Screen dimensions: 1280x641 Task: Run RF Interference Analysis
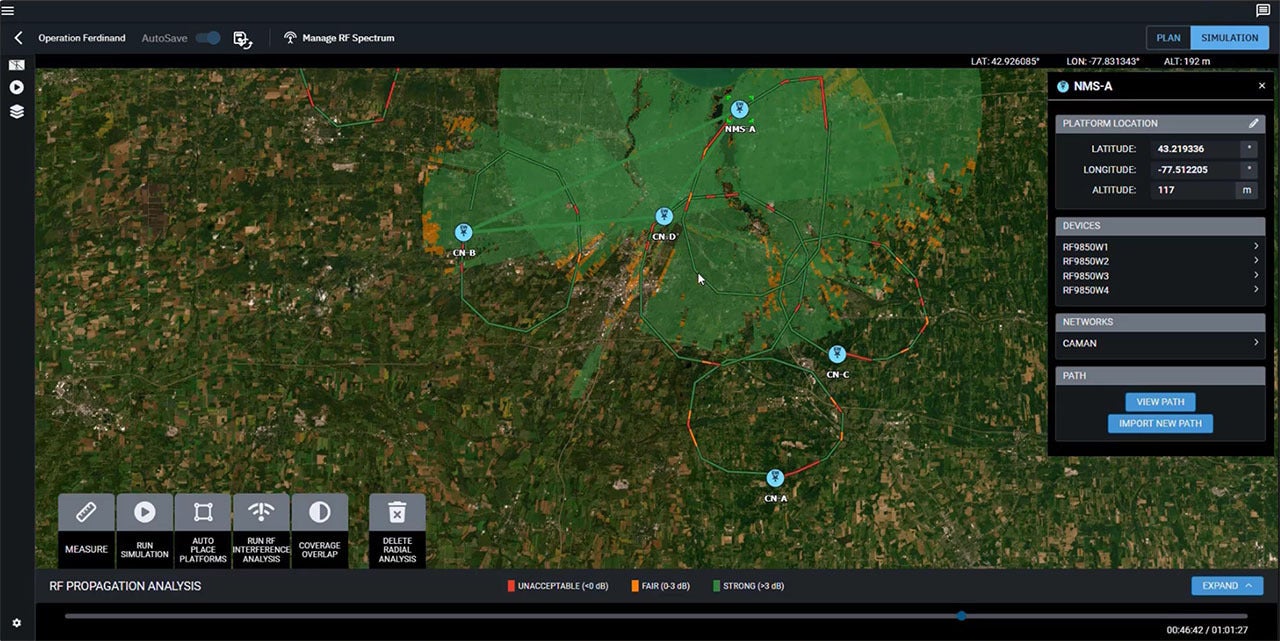click(x=261, y=528)
